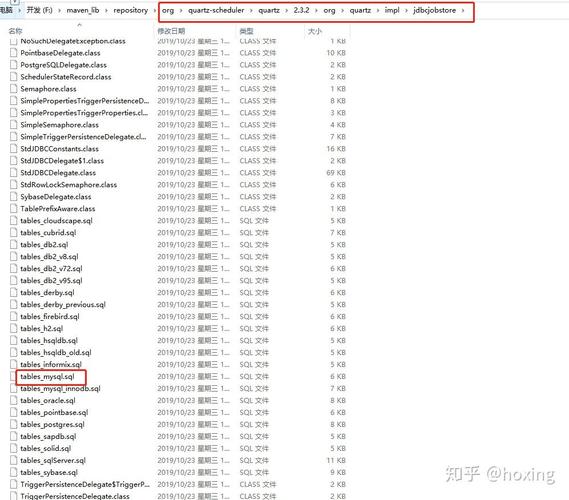Go to the 2.3.2 breadcrumb folder
The width and height of the screenshot is (569, 500).
tap(301, 10)
